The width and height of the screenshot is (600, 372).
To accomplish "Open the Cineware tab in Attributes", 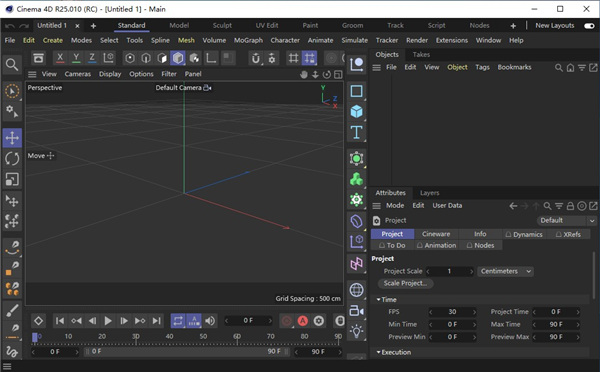I will pos(436,234).
